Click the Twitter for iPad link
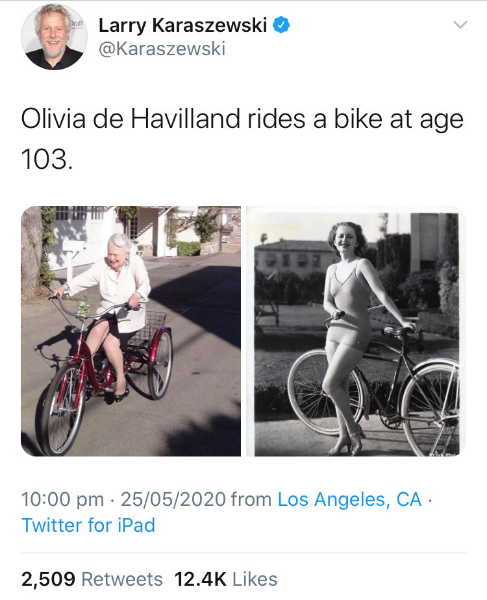 [x=88, y=525]
